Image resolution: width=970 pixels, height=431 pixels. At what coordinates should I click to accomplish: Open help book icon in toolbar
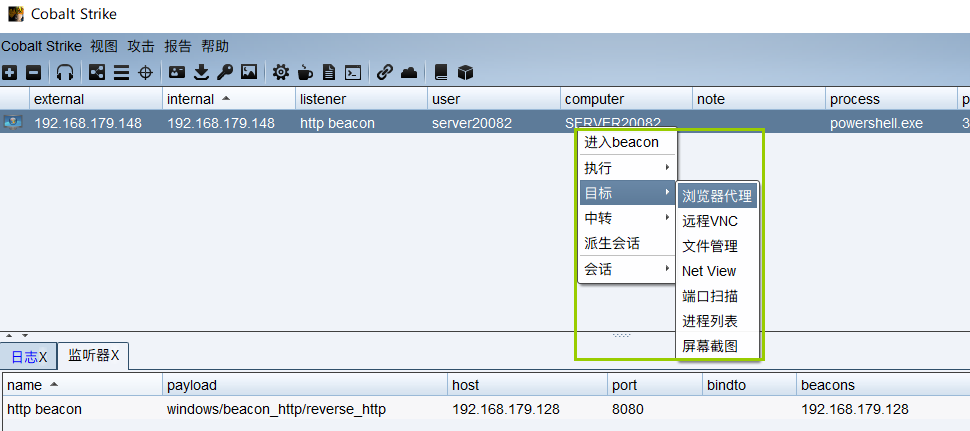pyautogui.click(x=440, y=73)
